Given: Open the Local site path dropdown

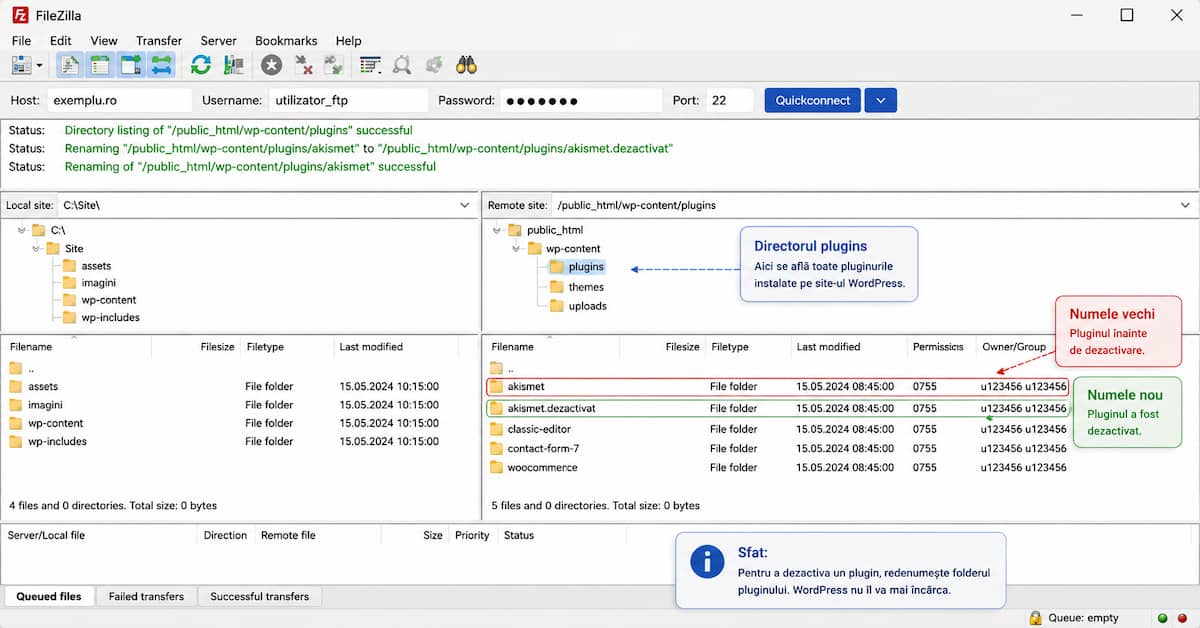Looking at the screenshot, I should click(x=464, y=205).
